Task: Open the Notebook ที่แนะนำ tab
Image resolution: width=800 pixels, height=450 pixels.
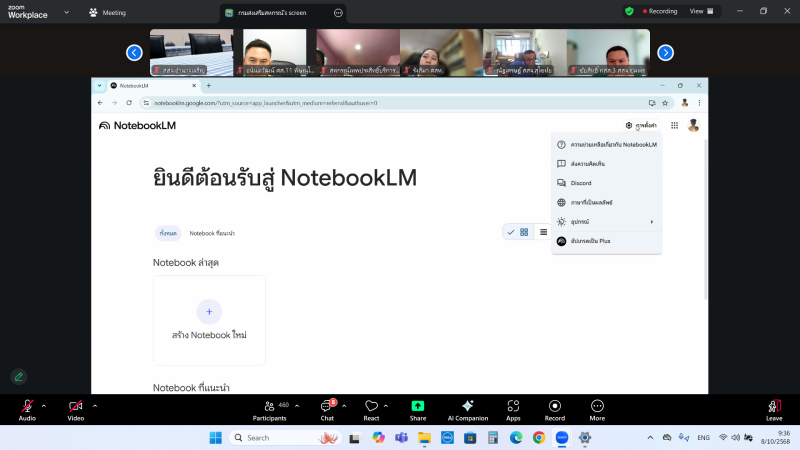Action: coord(212,233)
